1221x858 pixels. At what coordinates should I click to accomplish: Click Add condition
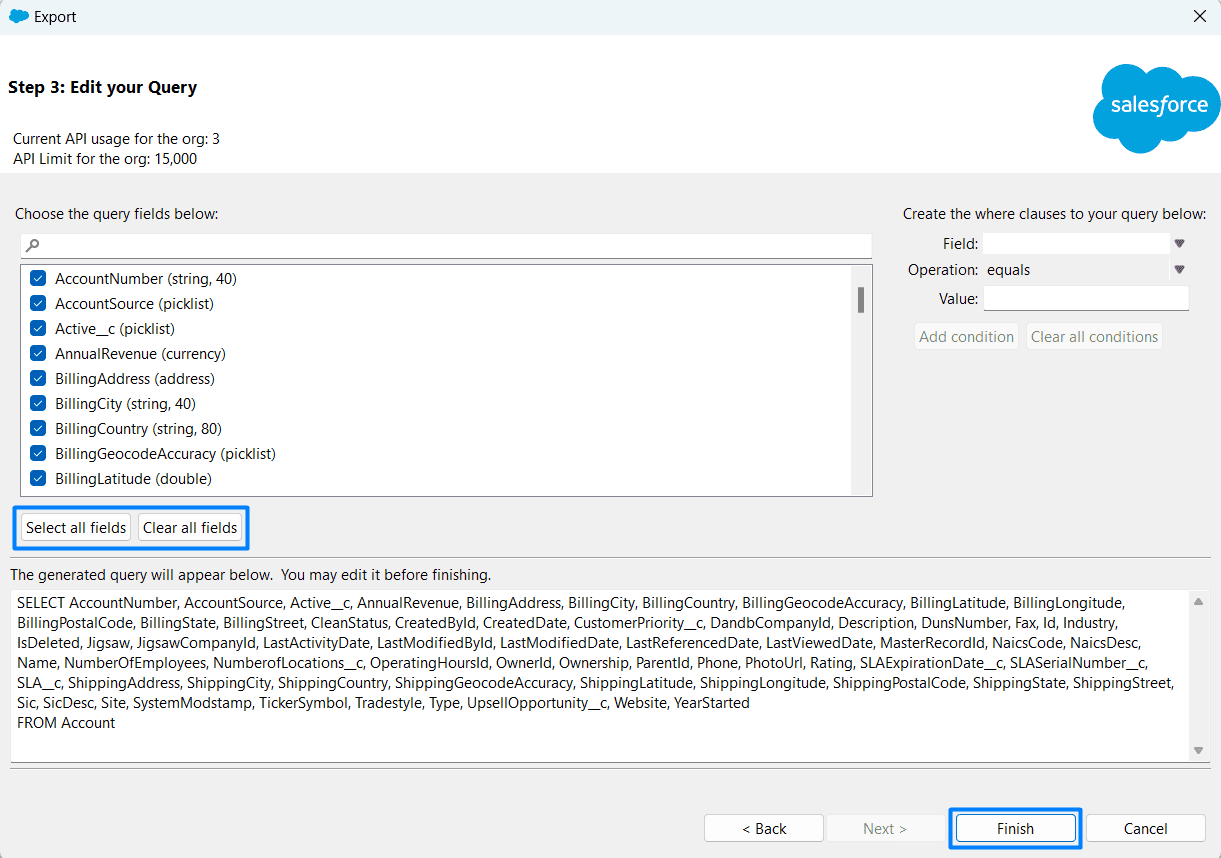click(966, 336)
